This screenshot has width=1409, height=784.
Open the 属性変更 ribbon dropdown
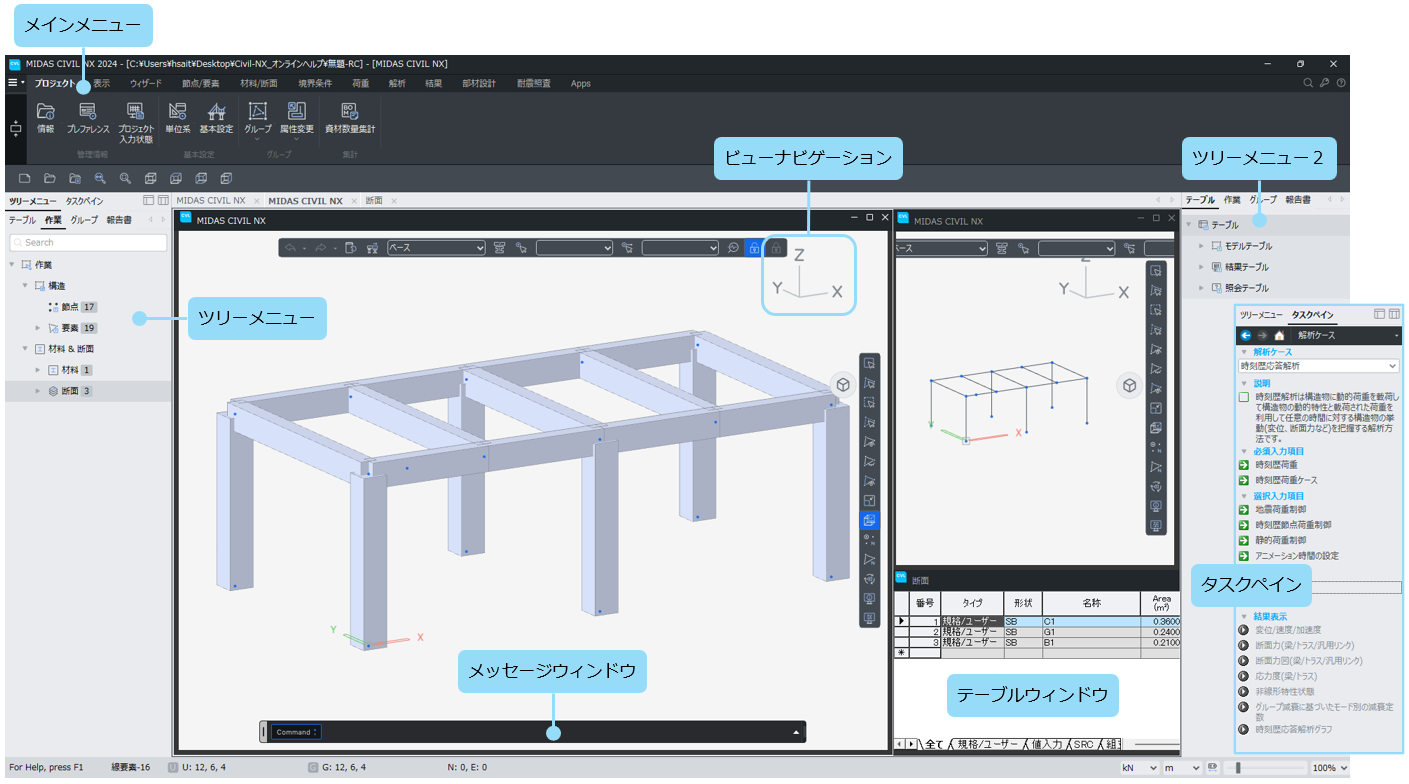tap(297, 123)
